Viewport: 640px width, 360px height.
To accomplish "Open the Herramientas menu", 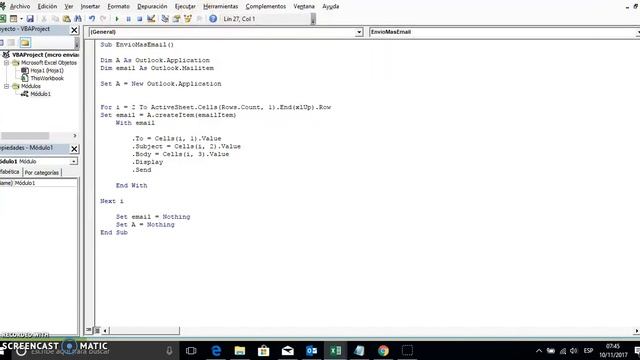I will (220, 7).
